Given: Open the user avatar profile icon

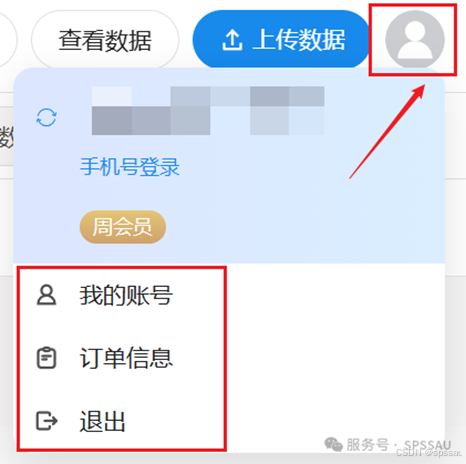Looking at the screenshot, I should pos(415,39).
